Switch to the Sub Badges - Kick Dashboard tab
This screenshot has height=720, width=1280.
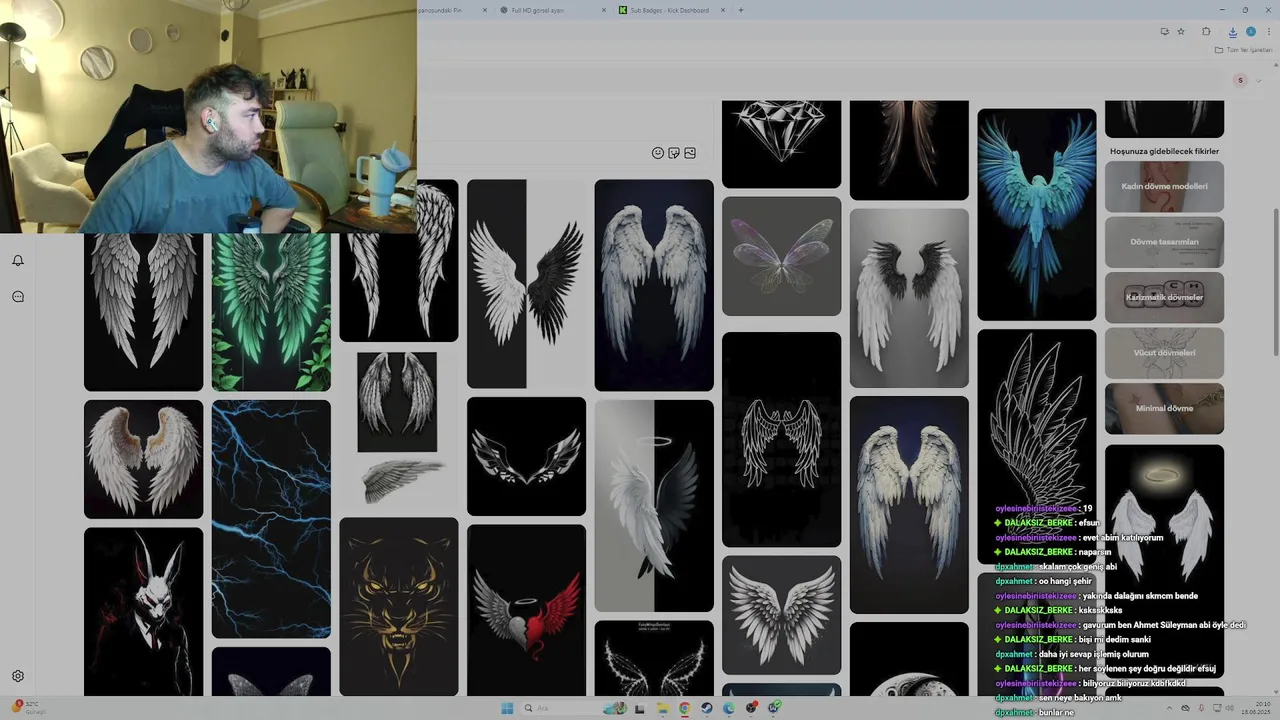tap(670, 10)
